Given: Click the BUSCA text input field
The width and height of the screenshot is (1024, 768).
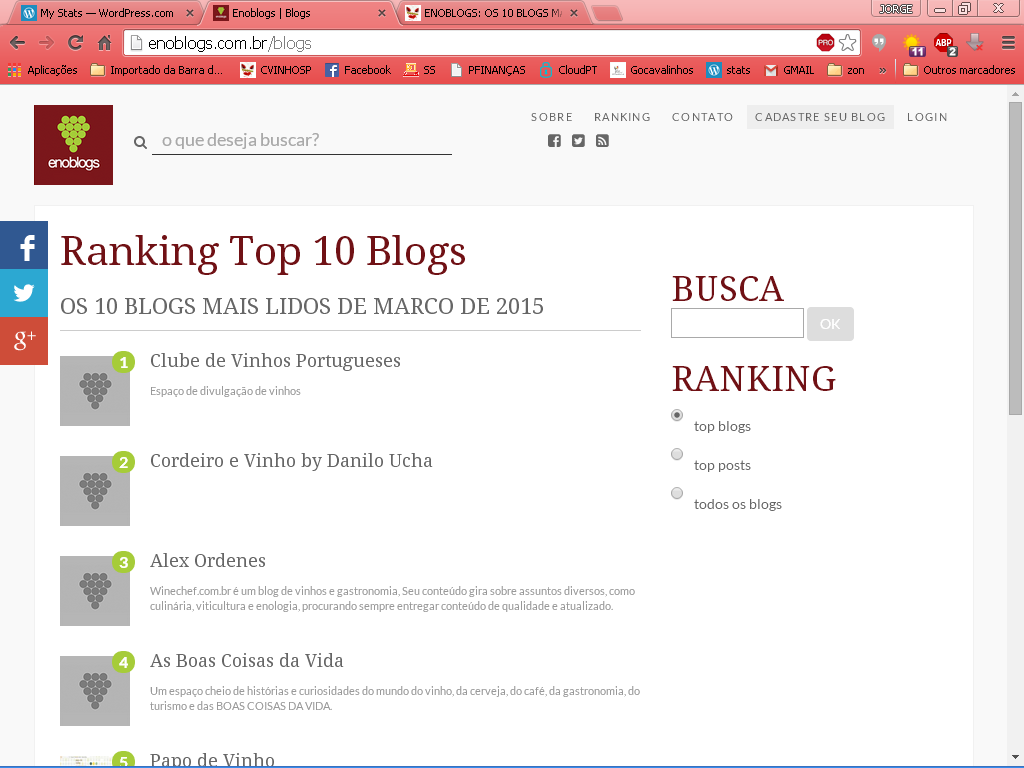Looking at the screenshot, I should point(737,323).
